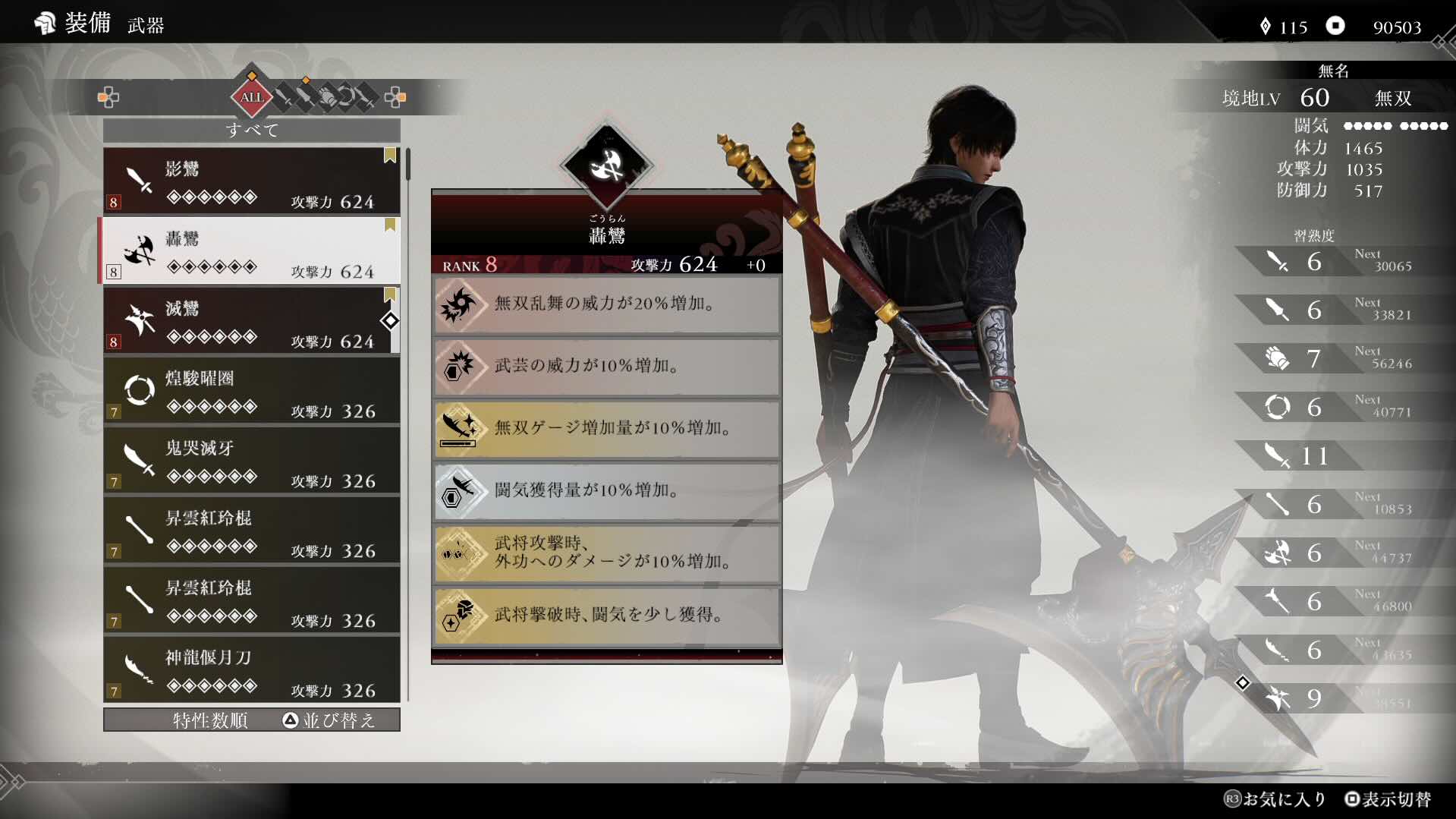This screenshot has width=1456, height=819.
Task: Select 神龍偃月刀 at list bottom
Action: 252,670
